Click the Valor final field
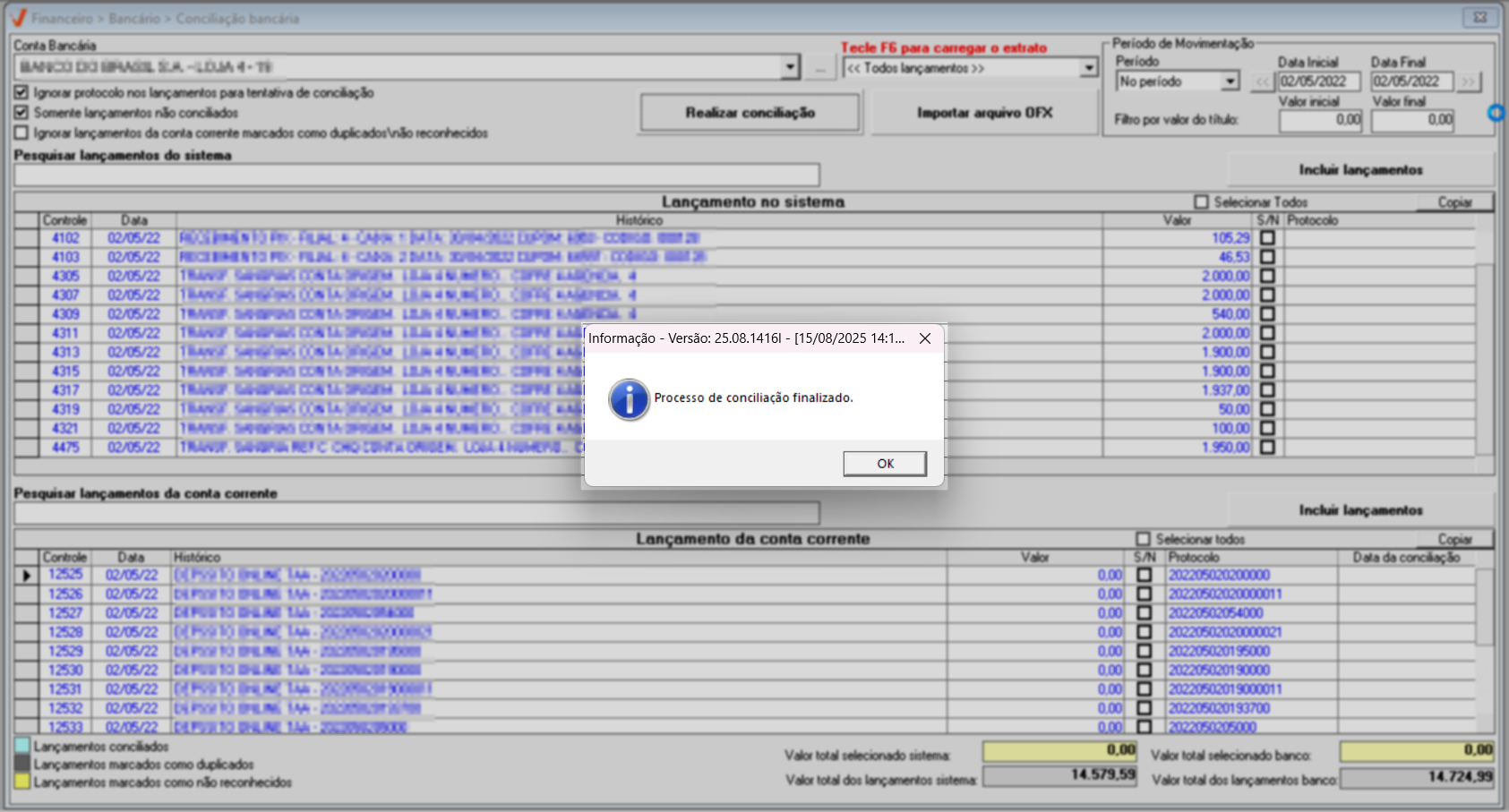Screen dimensions: 1509x812 click(1413, 121)
